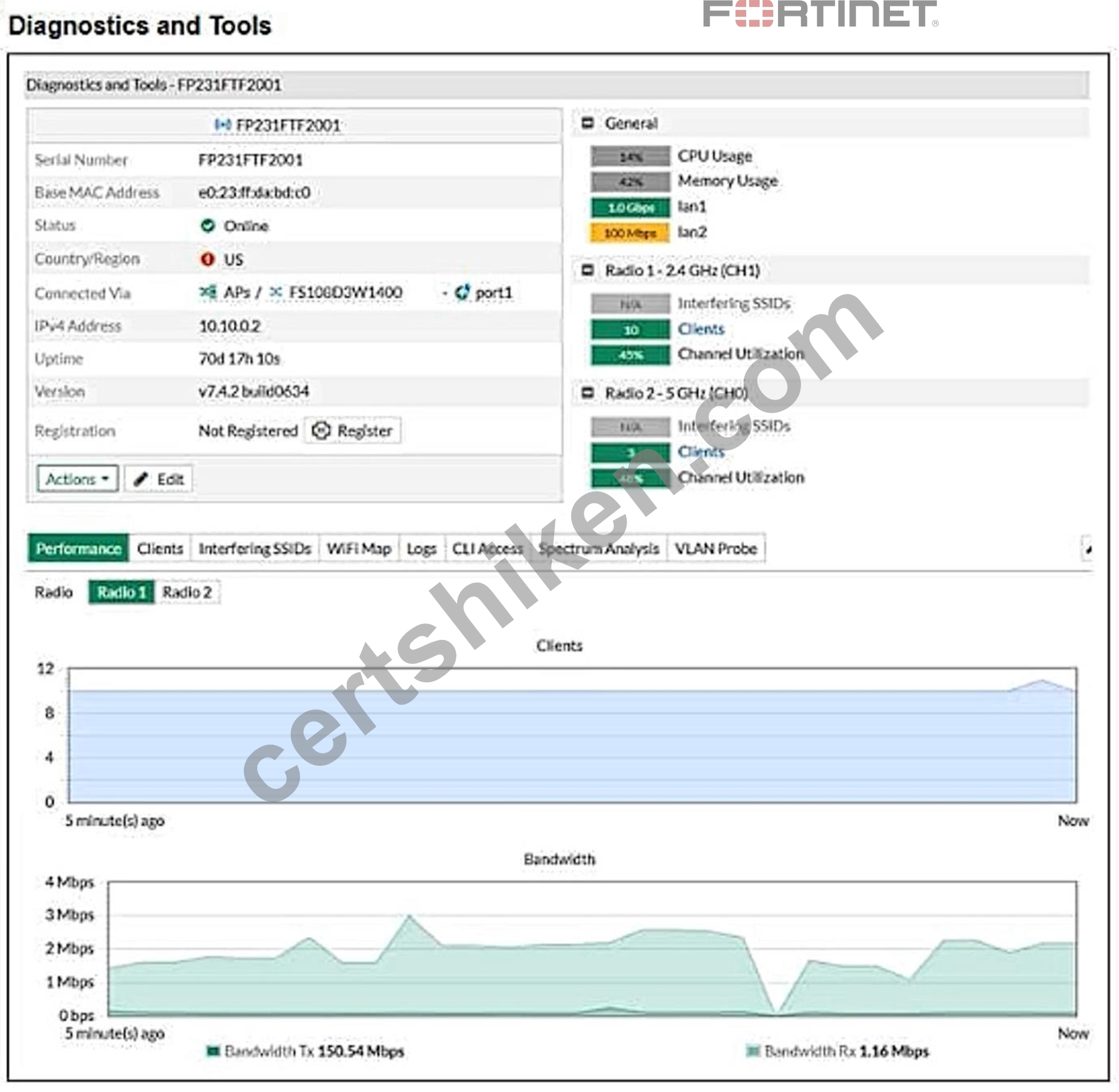Click the green Online status check icon
The image size is (1119, 1092).
[x=207, y=225]
